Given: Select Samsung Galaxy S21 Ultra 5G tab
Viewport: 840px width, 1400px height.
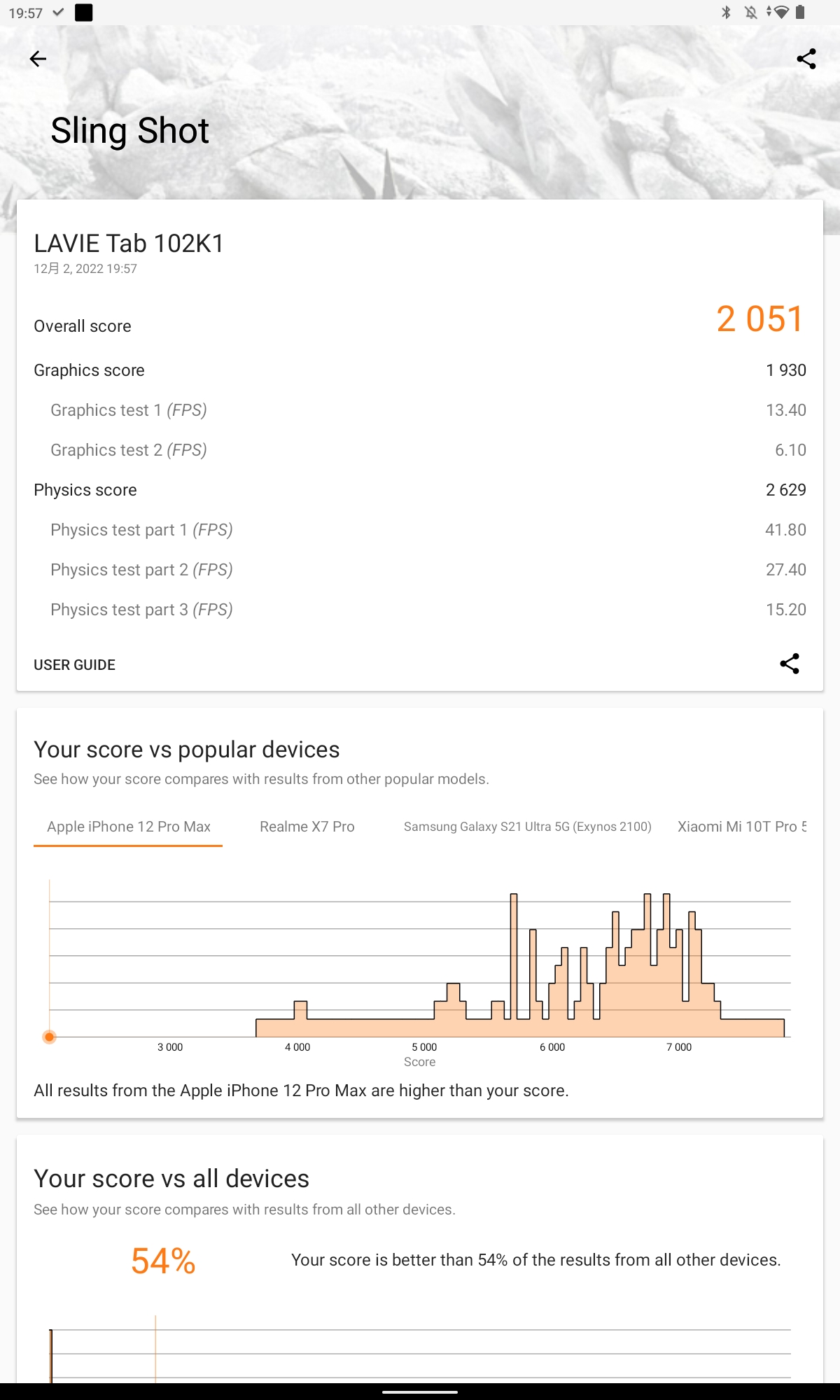Looking at the screenshot, I should [x=527, y=827].
